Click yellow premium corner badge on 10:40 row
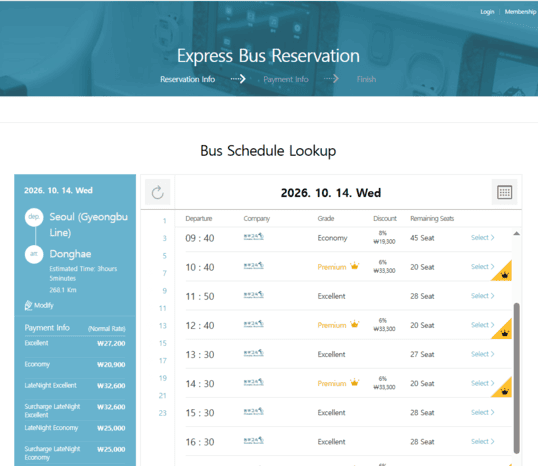The image size is (538, 466). pos(504,273)
